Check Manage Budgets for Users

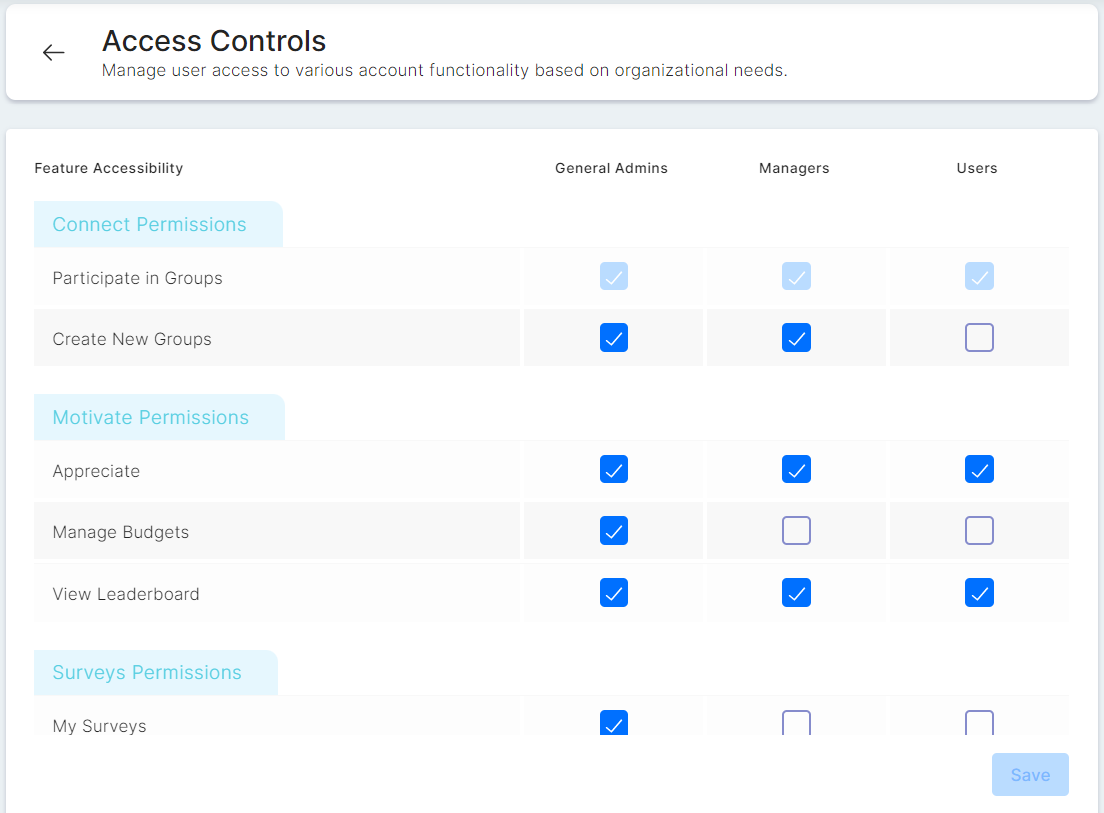[x=979, y=530]
